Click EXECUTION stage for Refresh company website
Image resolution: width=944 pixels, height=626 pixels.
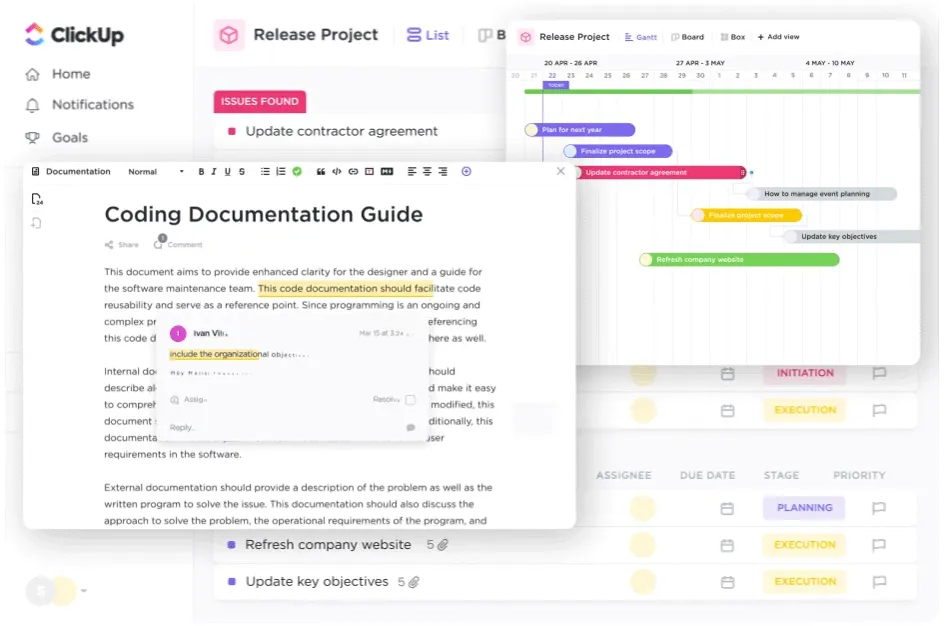click(804, 545)
